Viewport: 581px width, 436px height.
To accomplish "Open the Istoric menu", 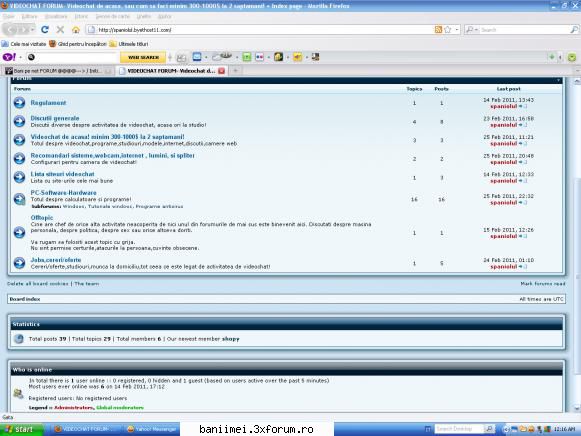I will coord(82,17).
